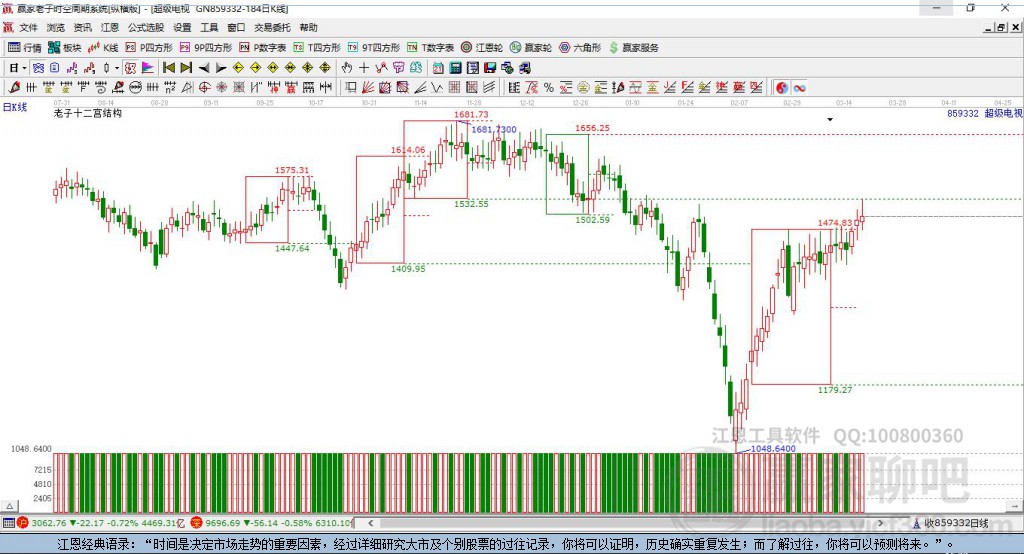Open the 工具 menu
Image resolution: width=1024 pixels, height=554 pixels.
click(x=209, y=27)
